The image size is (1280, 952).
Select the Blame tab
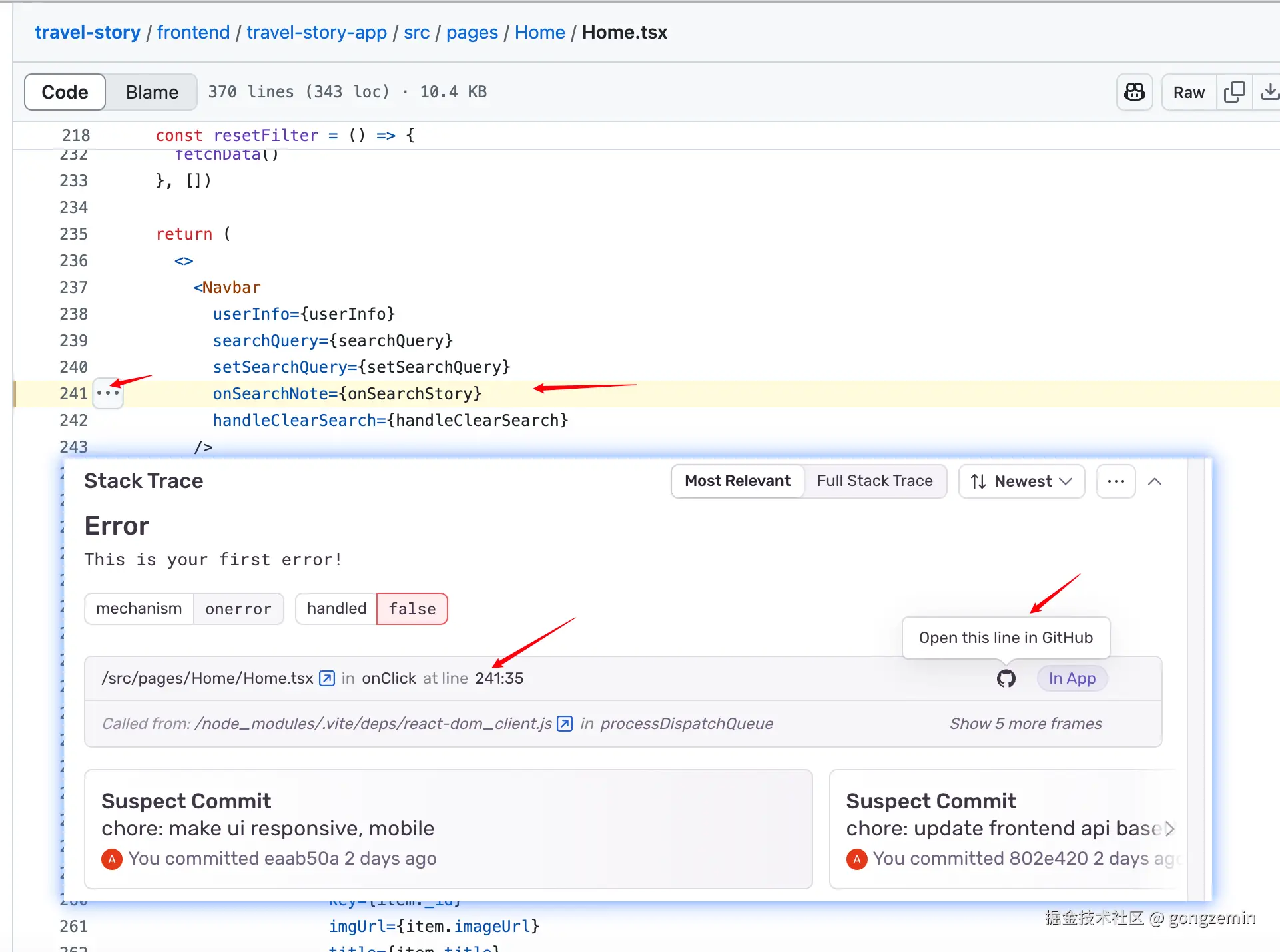click(x=152, y=92)
